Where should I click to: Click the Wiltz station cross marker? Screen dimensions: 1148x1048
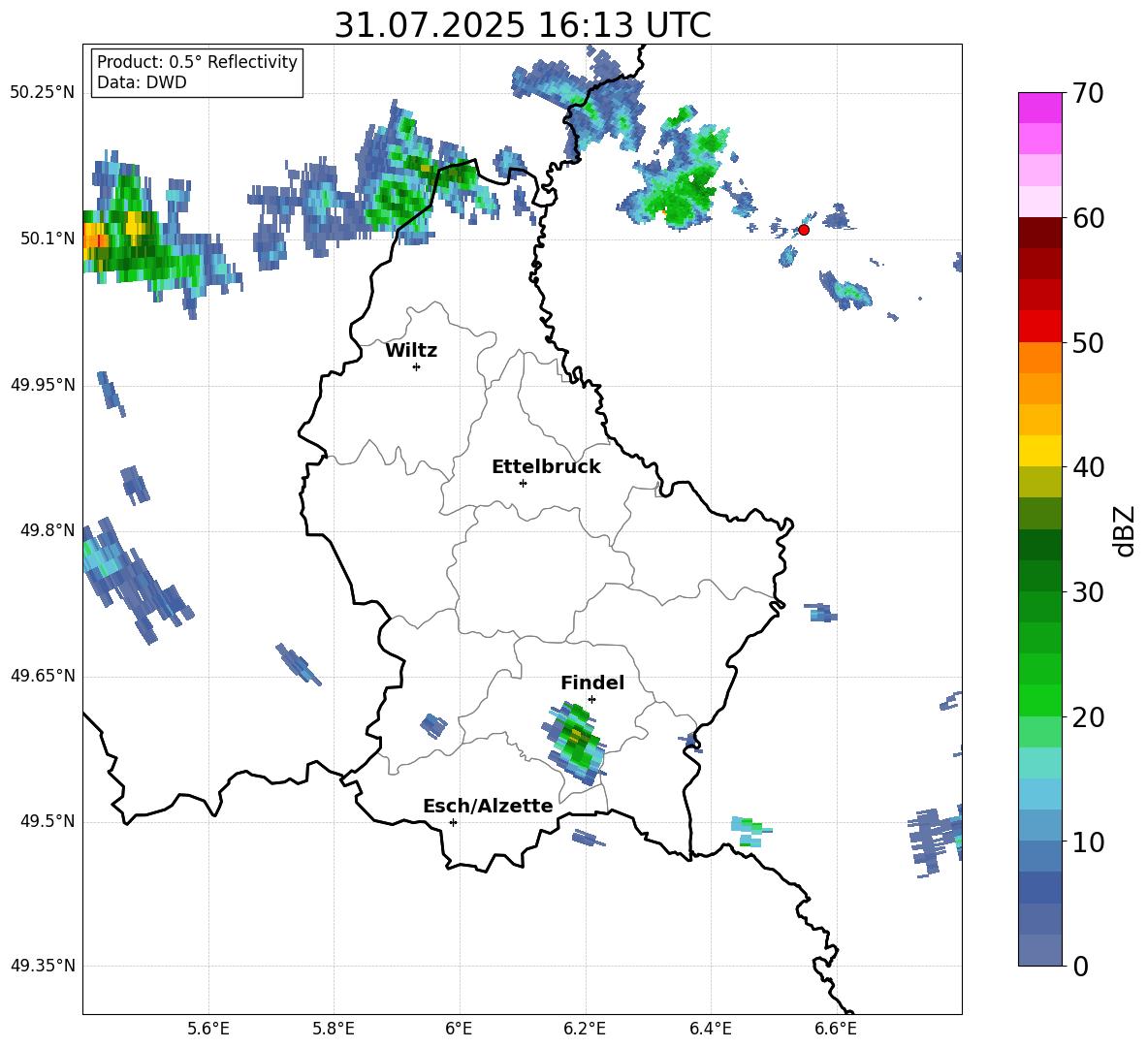pyautogui.click(x=416, y=366)
